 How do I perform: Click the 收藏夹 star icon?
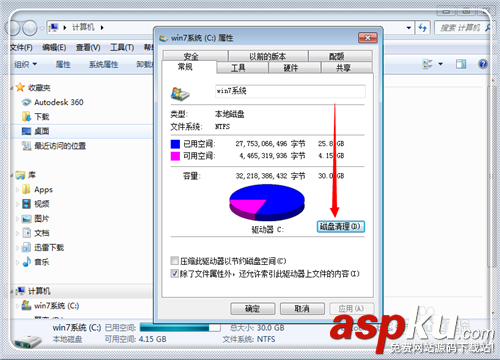pos(20,87)
